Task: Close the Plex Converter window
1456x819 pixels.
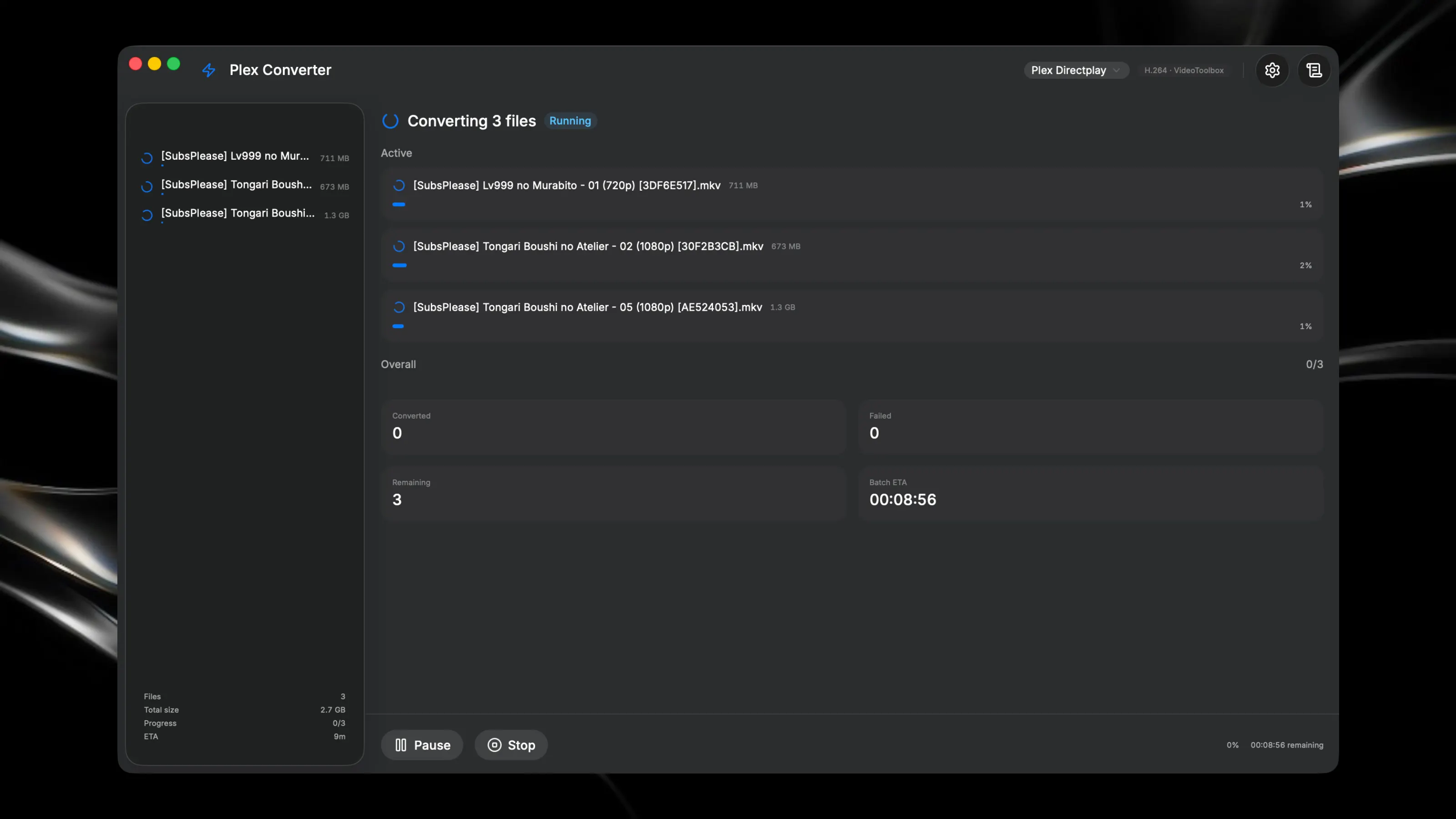Action: pyautogui.click(x=135, y=63)
